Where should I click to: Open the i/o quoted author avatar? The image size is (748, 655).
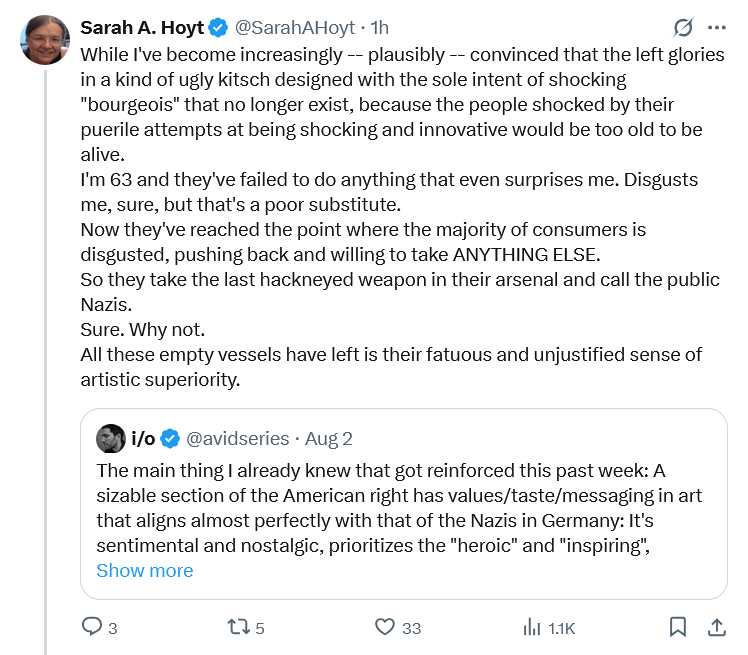click(111, 438)
